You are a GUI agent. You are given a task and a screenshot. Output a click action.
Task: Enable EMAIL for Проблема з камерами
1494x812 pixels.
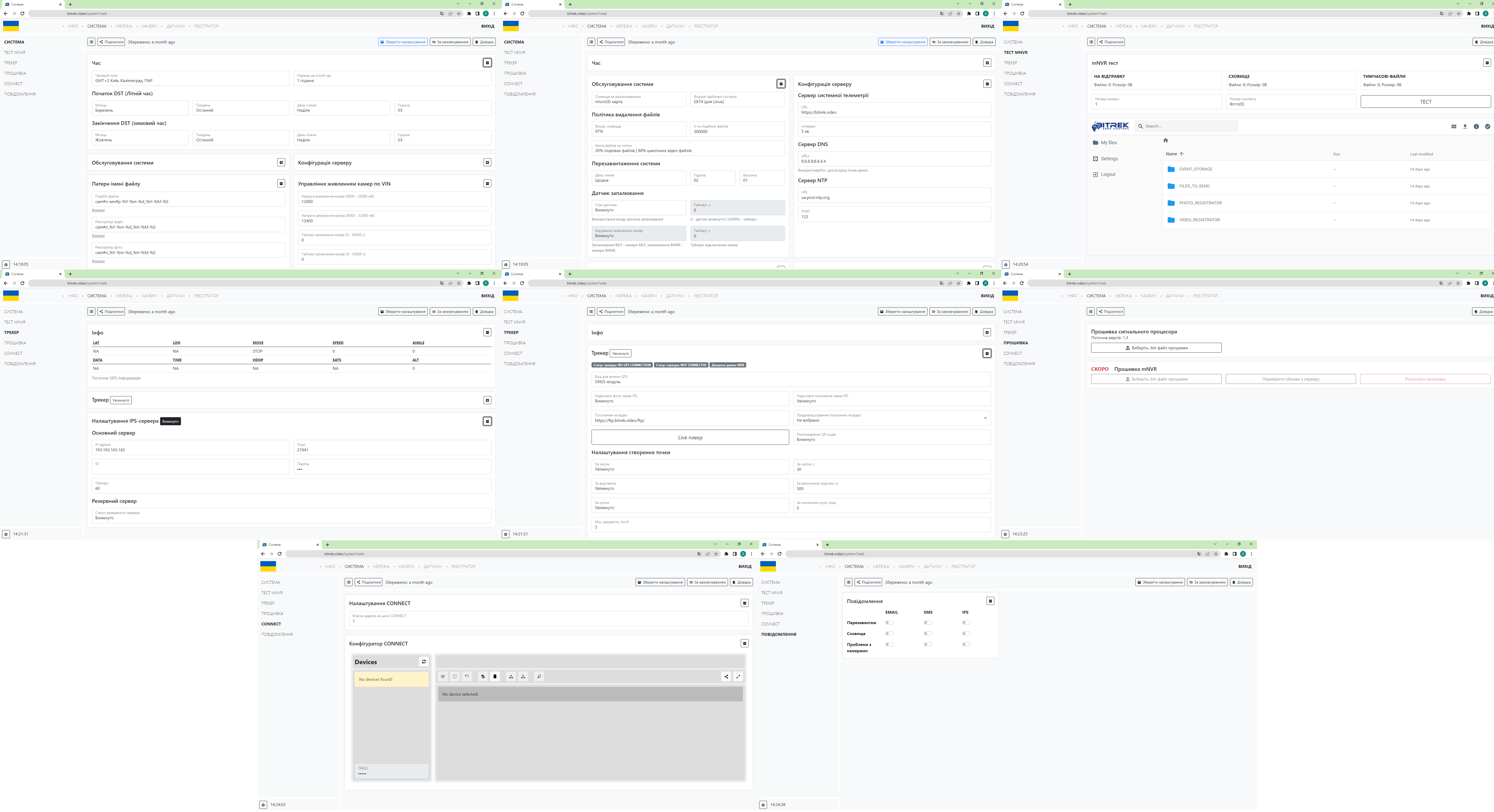tap(889, 644)
